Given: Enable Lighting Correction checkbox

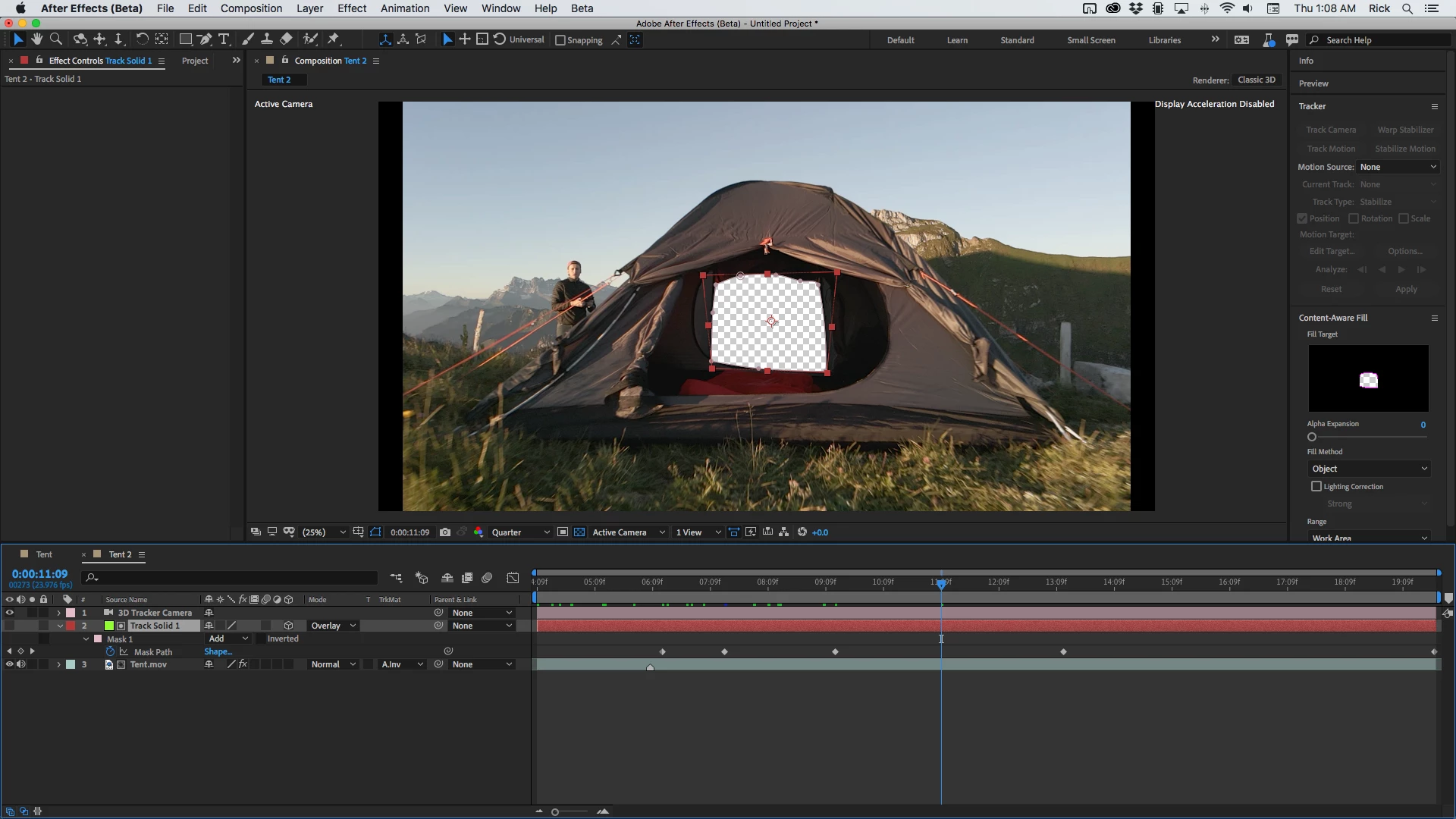Looking at the screenshot, I should (1316, 486).
